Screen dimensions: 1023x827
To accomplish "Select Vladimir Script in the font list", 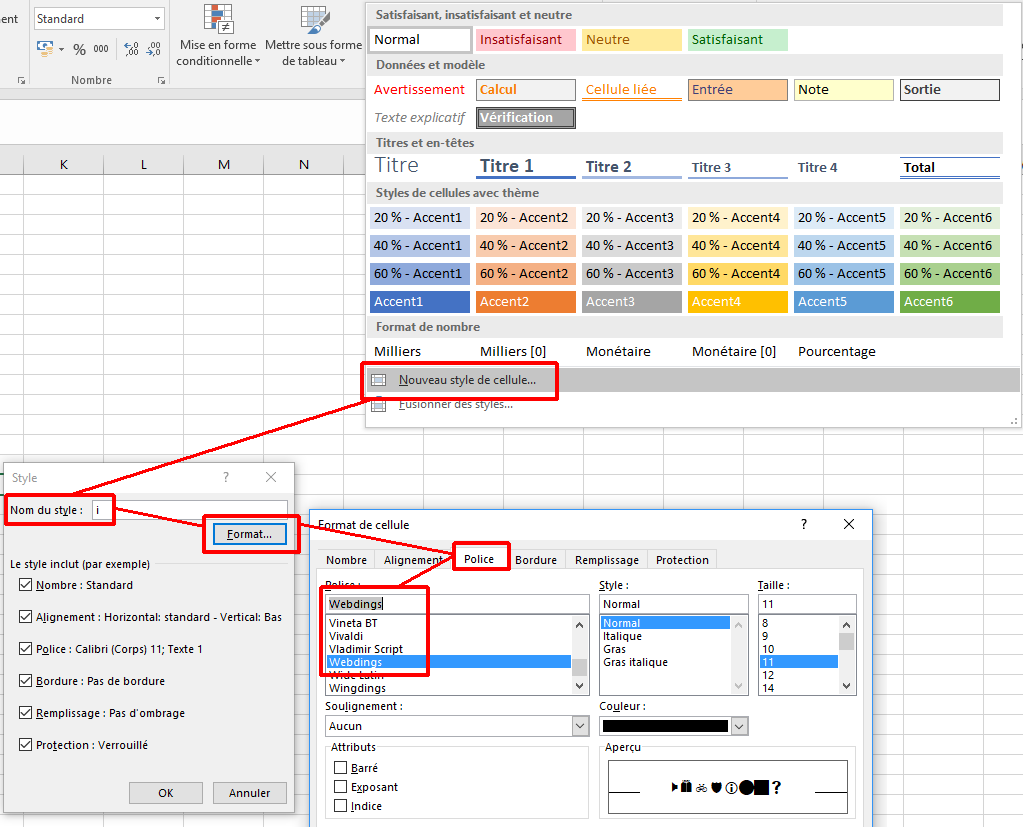I will 449,649.
